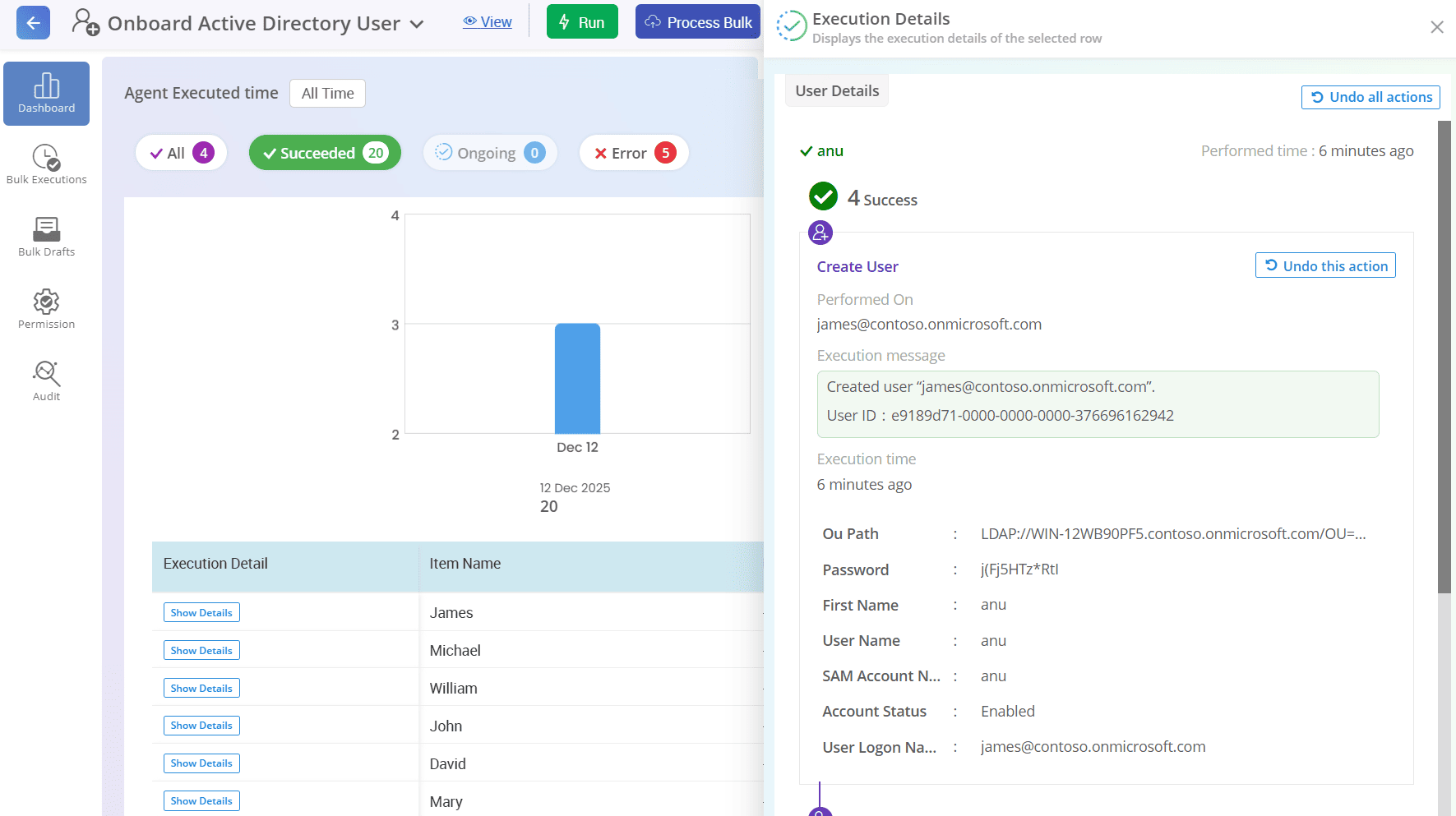Viewport: 1456px width, 816px height.
Task: Click the back arrow at top left
Action: point(33,22)
